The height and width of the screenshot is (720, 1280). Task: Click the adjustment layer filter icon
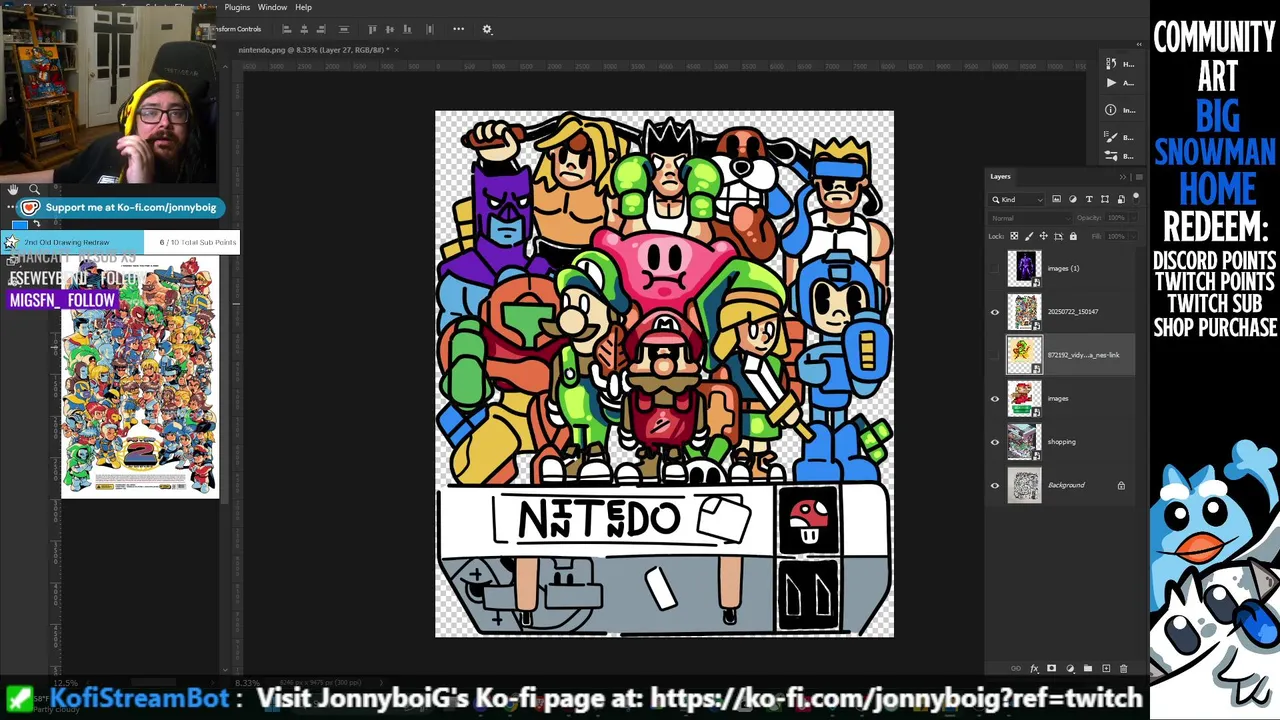click(1073, 199)
